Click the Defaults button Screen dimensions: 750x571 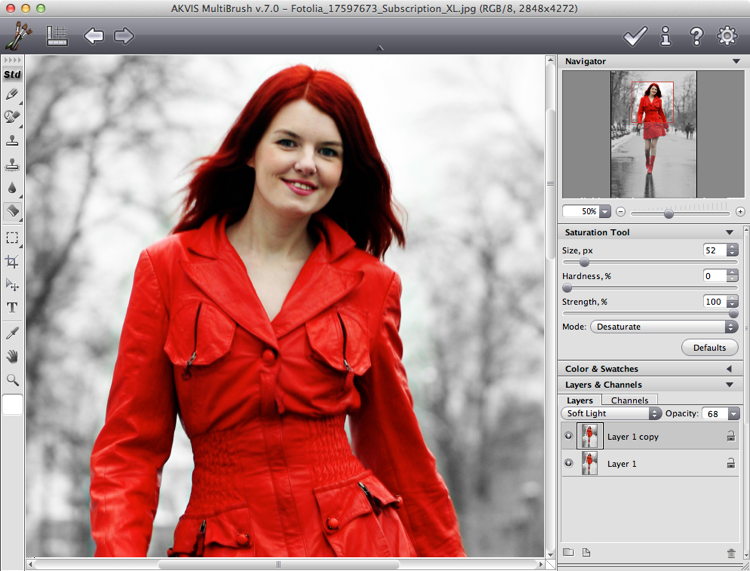click(710, 348)
